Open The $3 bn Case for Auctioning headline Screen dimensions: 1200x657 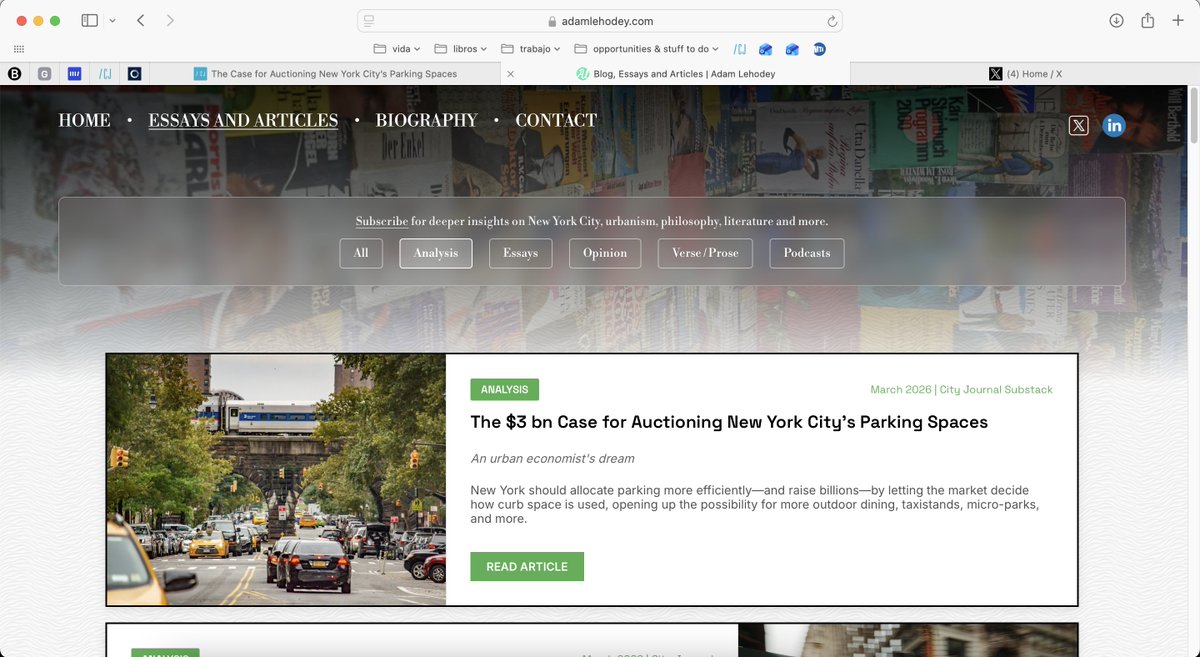click(x=729, y=422)
